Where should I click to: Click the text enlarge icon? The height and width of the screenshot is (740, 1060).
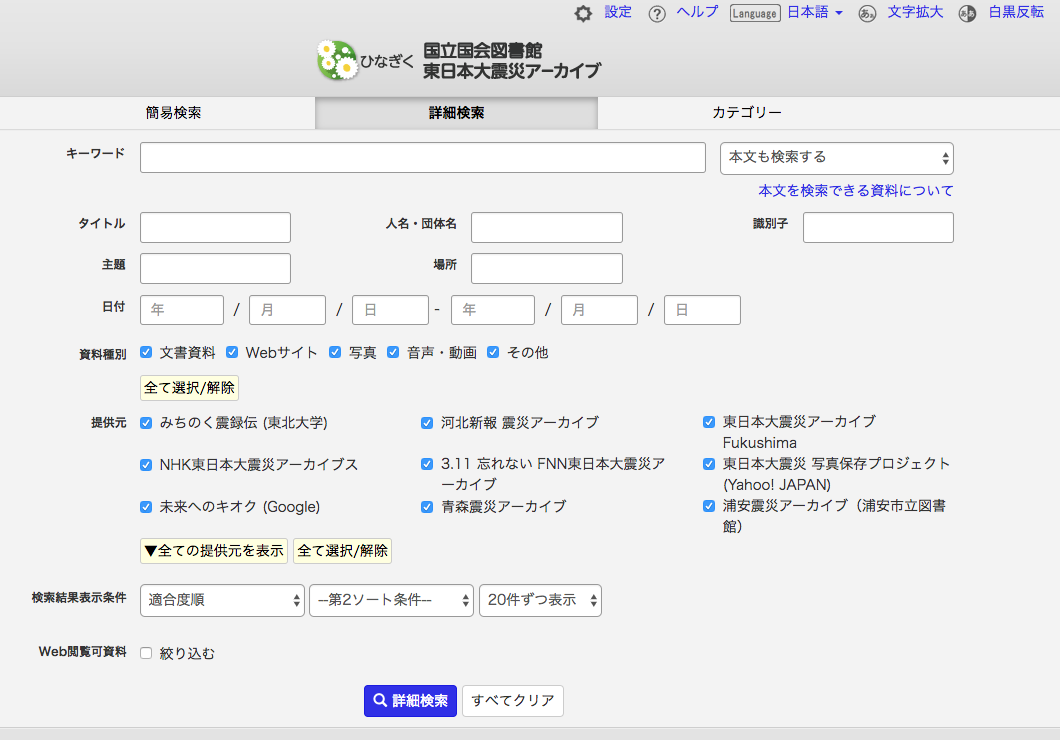pyautogui.click(x=867, y=14)
